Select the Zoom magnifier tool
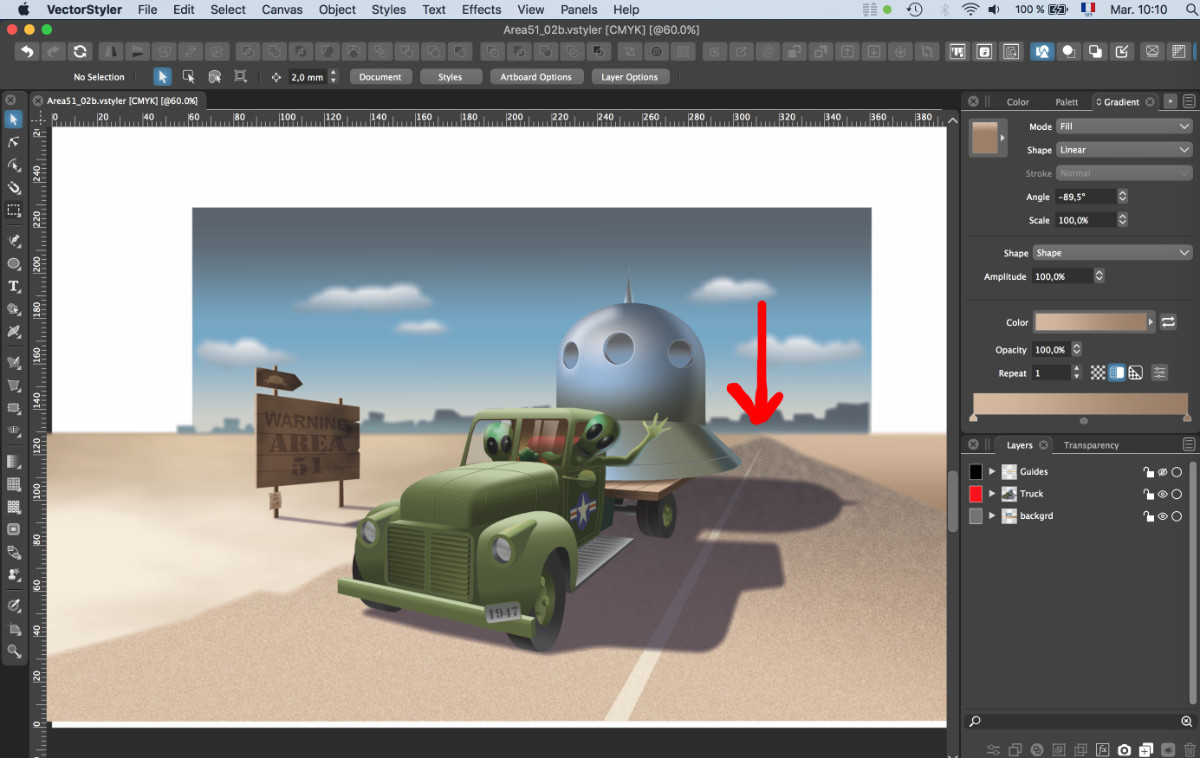Viewport: 1200px width, 758px height. [14, 651]
